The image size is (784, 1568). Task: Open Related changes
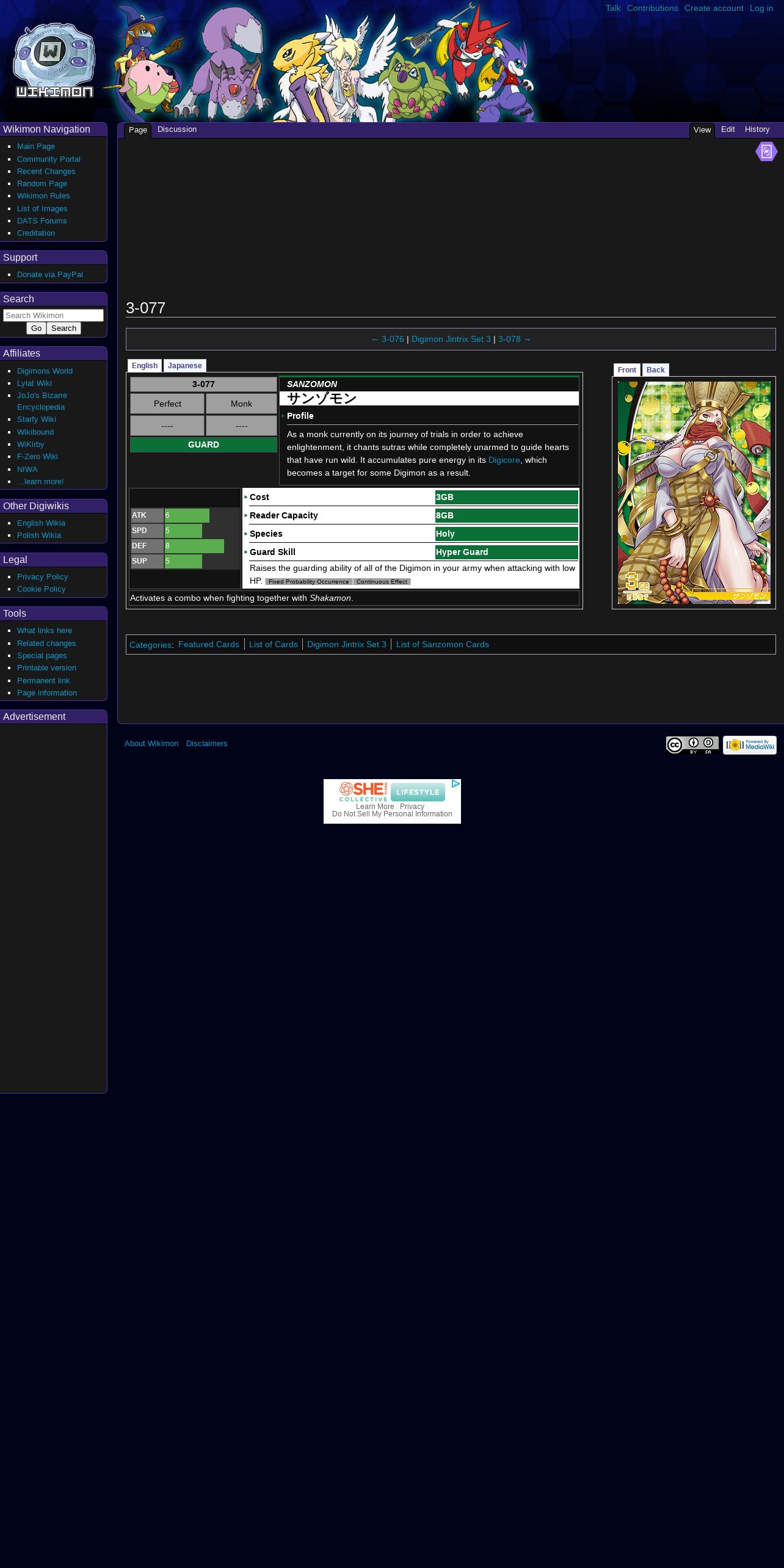coord(46,644)
